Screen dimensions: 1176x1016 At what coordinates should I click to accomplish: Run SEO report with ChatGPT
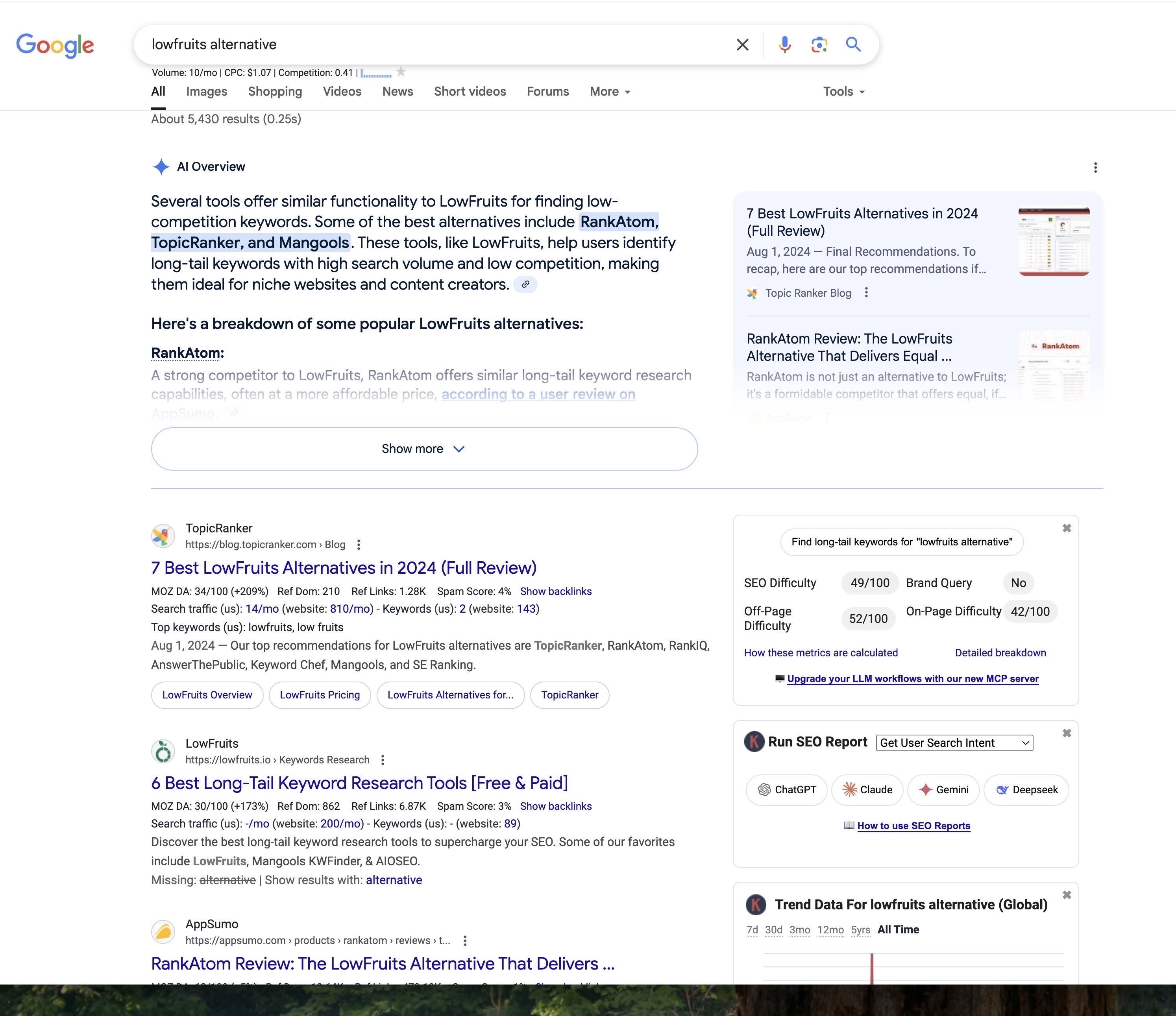787,789
